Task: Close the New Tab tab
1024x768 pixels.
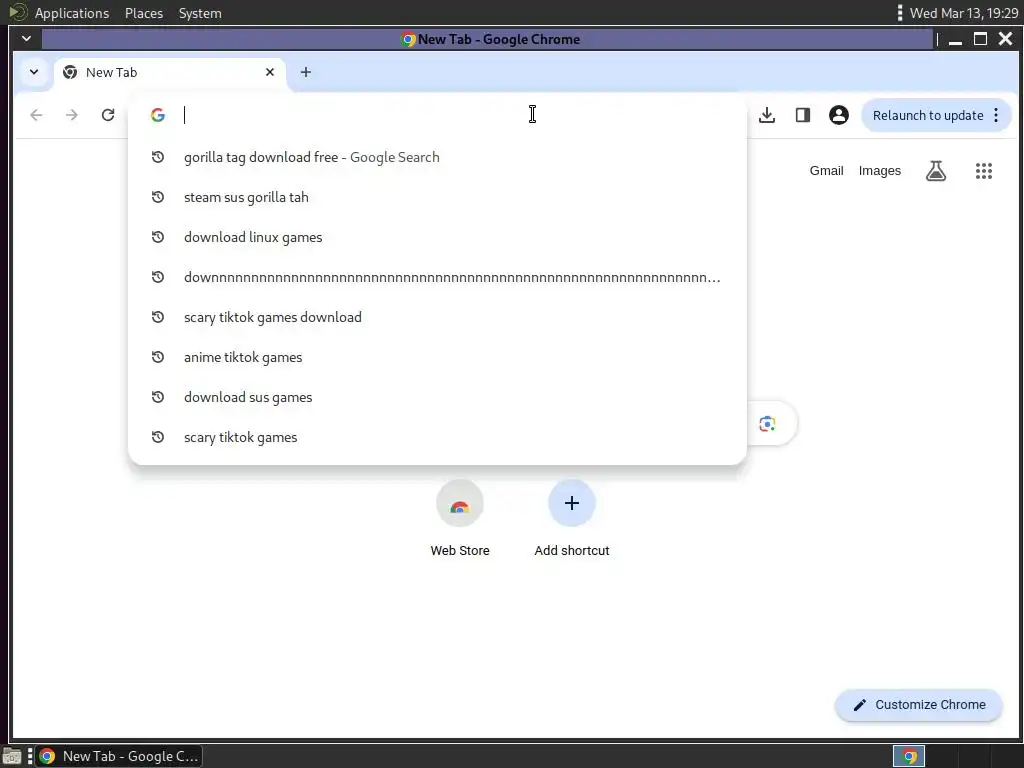Action: (270, 72)
